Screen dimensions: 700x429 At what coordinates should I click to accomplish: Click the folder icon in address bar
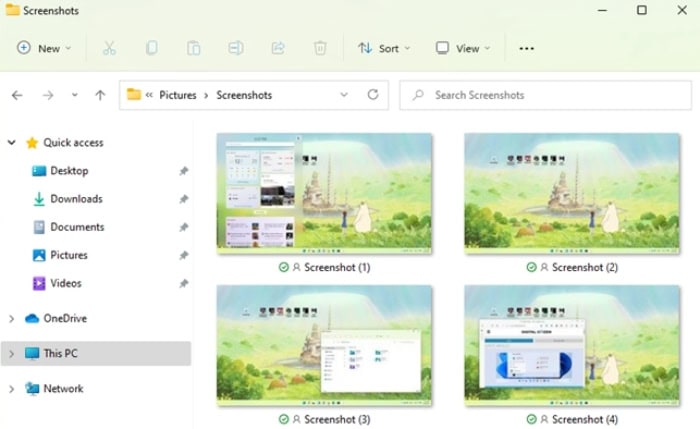click(x=133, y=94)
